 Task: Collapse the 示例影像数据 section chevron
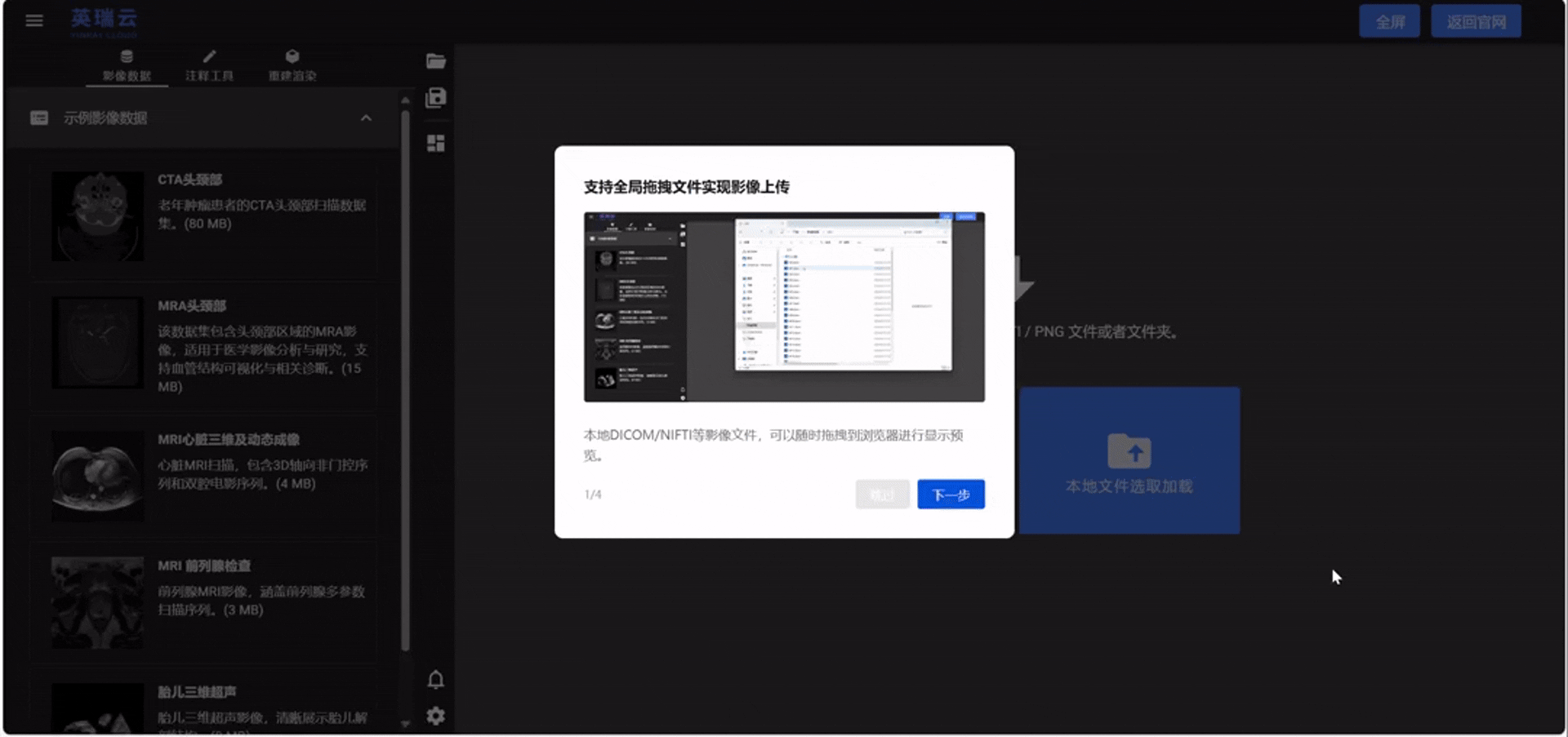[366, 118]
